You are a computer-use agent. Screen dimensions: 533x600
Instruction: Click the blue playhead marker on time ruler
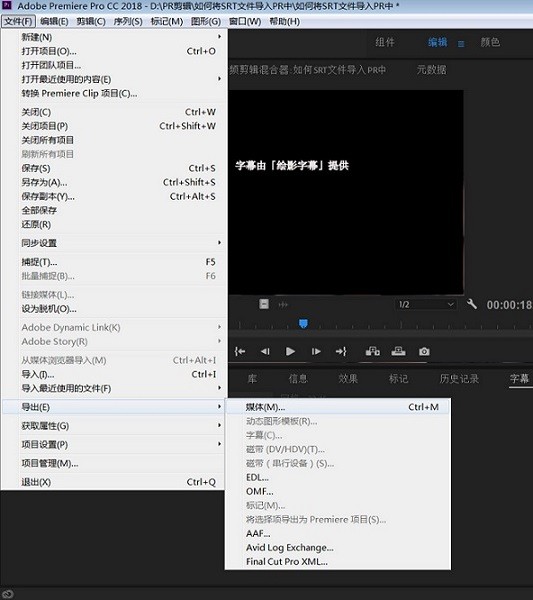(x=303, y=324)
